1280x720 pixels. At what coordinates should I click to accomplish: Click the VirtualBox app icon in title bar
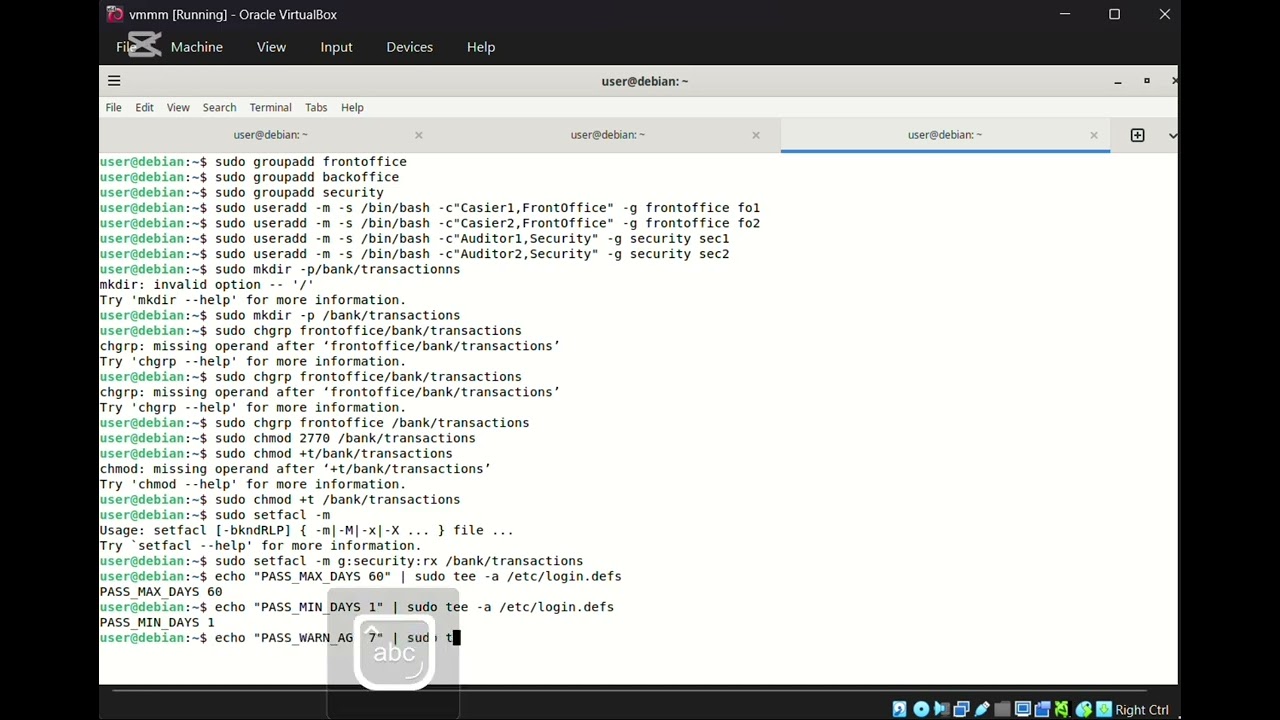(115, 14)
